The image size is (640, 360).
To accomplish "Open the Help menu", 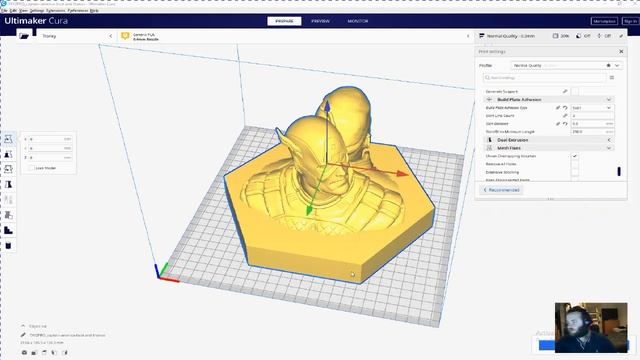I will coord(94,11).
